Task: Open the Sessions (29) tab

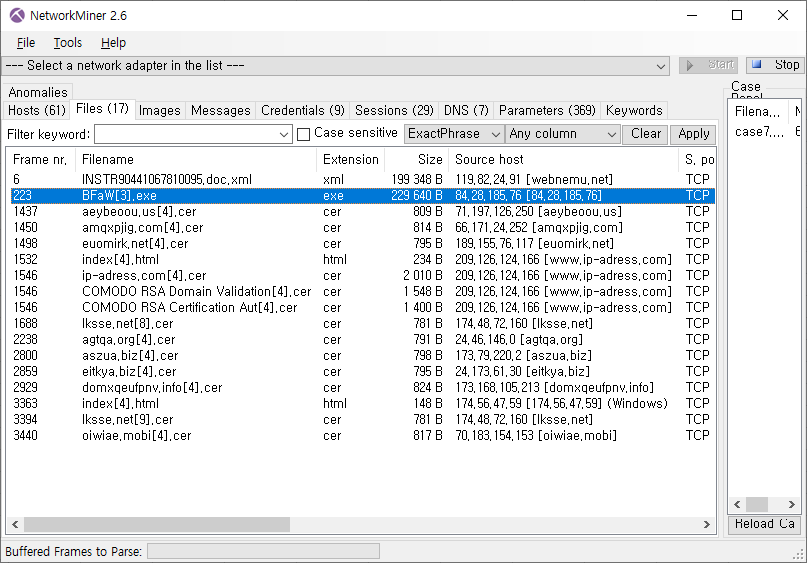Action: [394, 111]
